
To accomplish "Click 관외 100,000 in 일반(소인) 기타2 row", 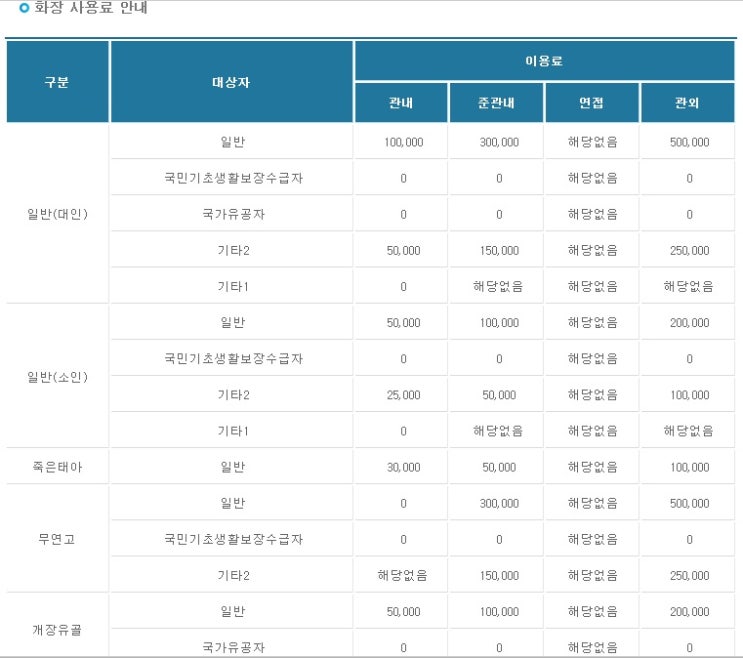I will 689,395.
